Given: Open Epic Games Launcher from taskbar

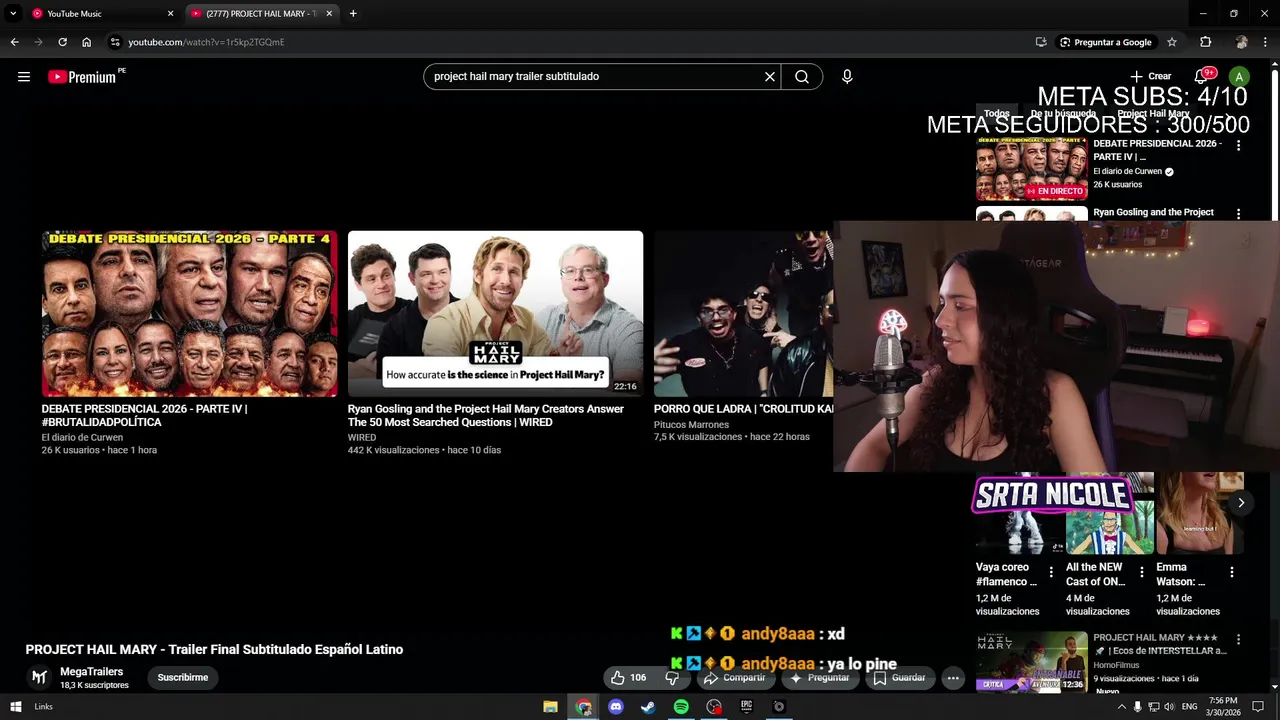Looking at the screenshot, I should 746,707.
